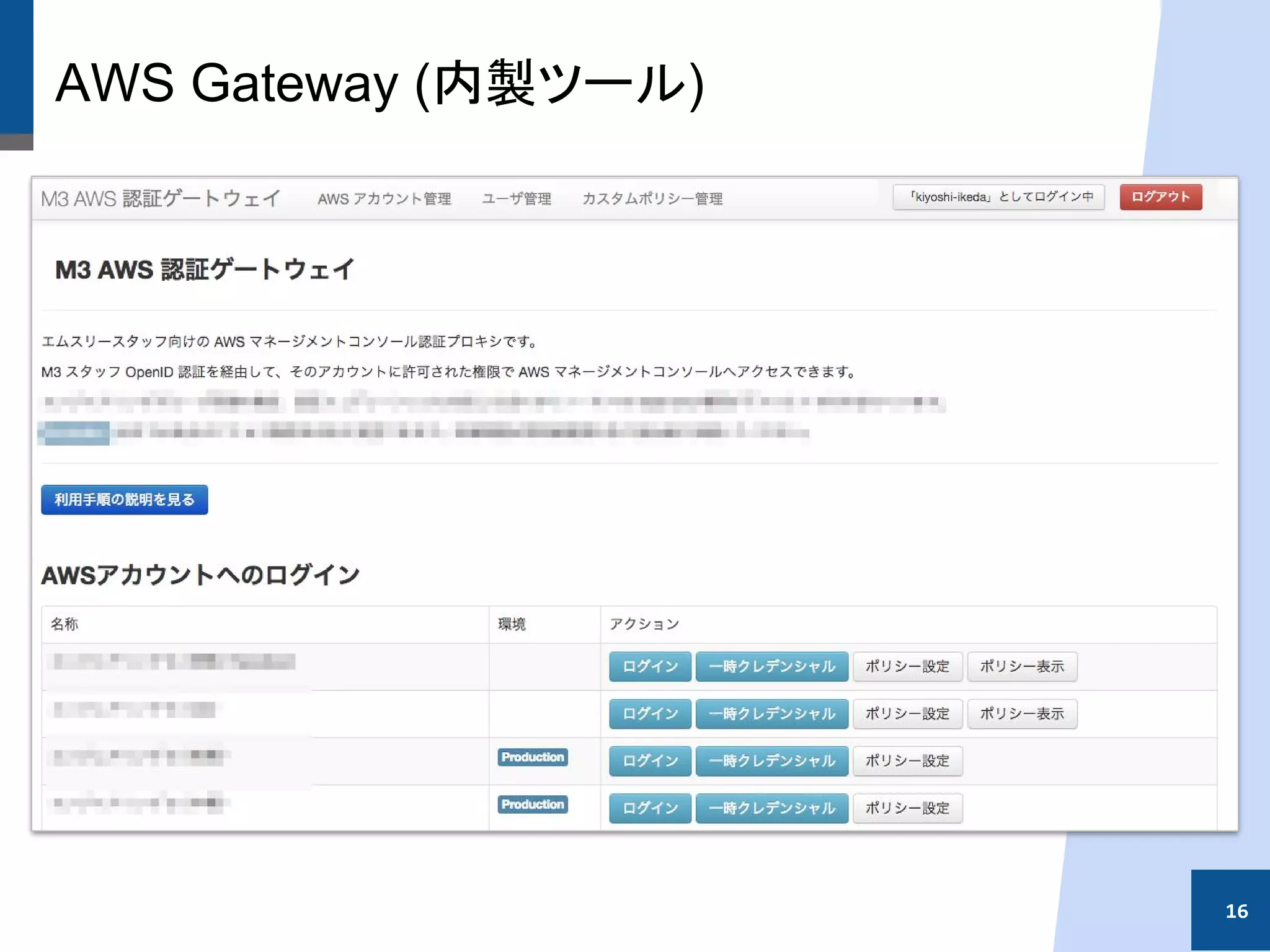Click the AWSアカウントへのログイン heading
The height and width of the screenshot is (952, 1270).
click(x=200, y=575)
